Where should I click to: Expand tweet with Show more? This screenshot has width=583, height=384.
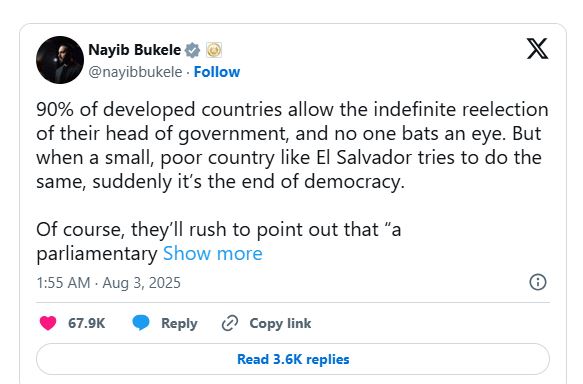pos(213,254)
